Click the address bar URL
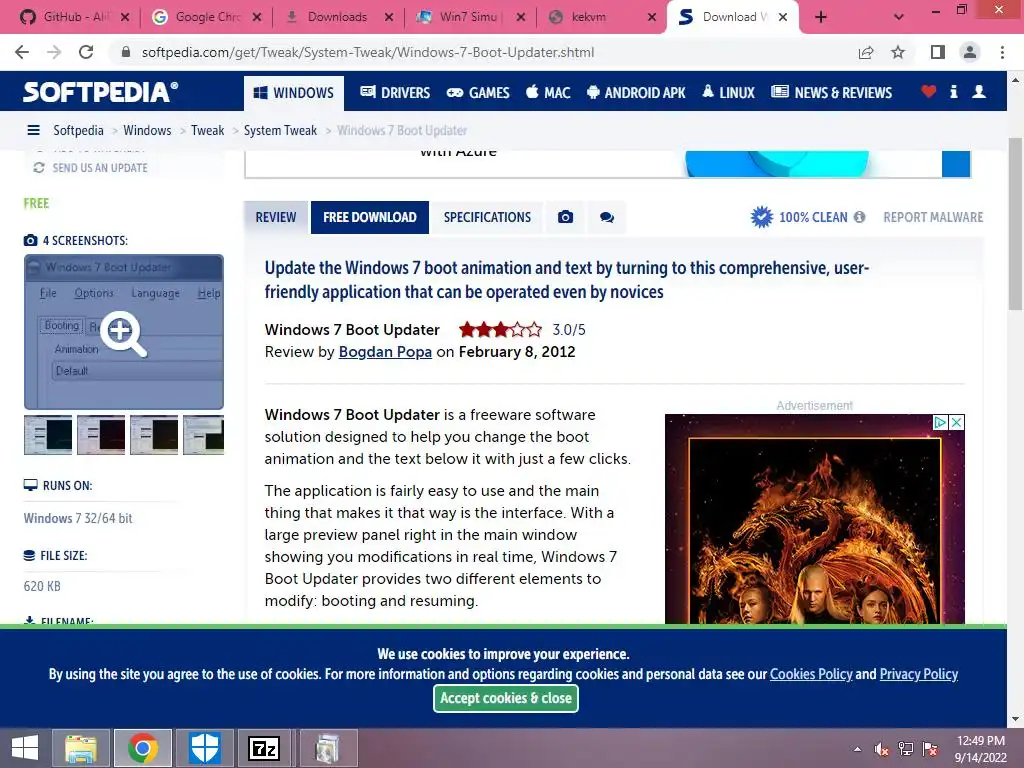 [x=368, y=52]
